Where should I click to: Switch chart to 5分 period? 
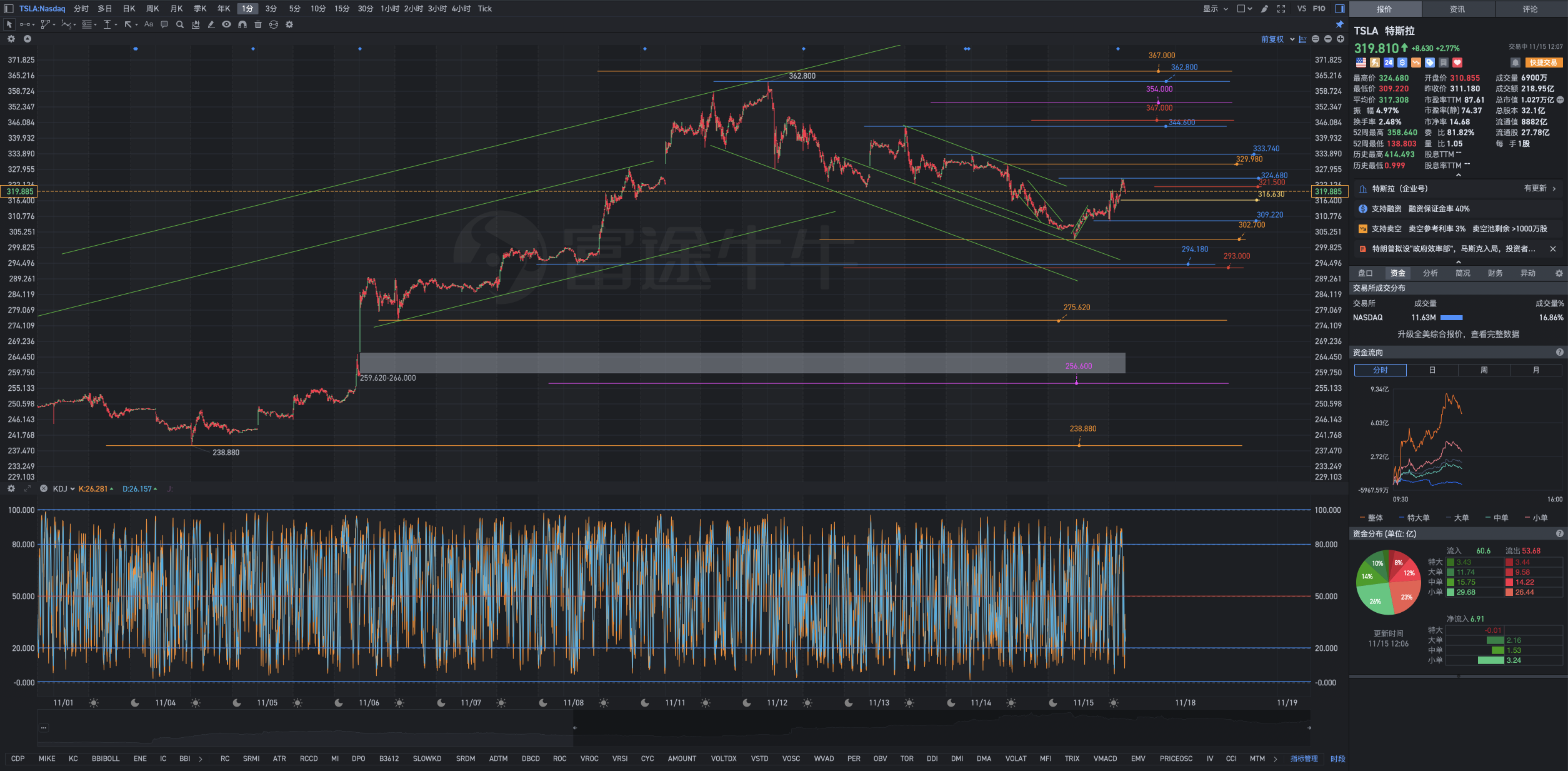point(295,9)
